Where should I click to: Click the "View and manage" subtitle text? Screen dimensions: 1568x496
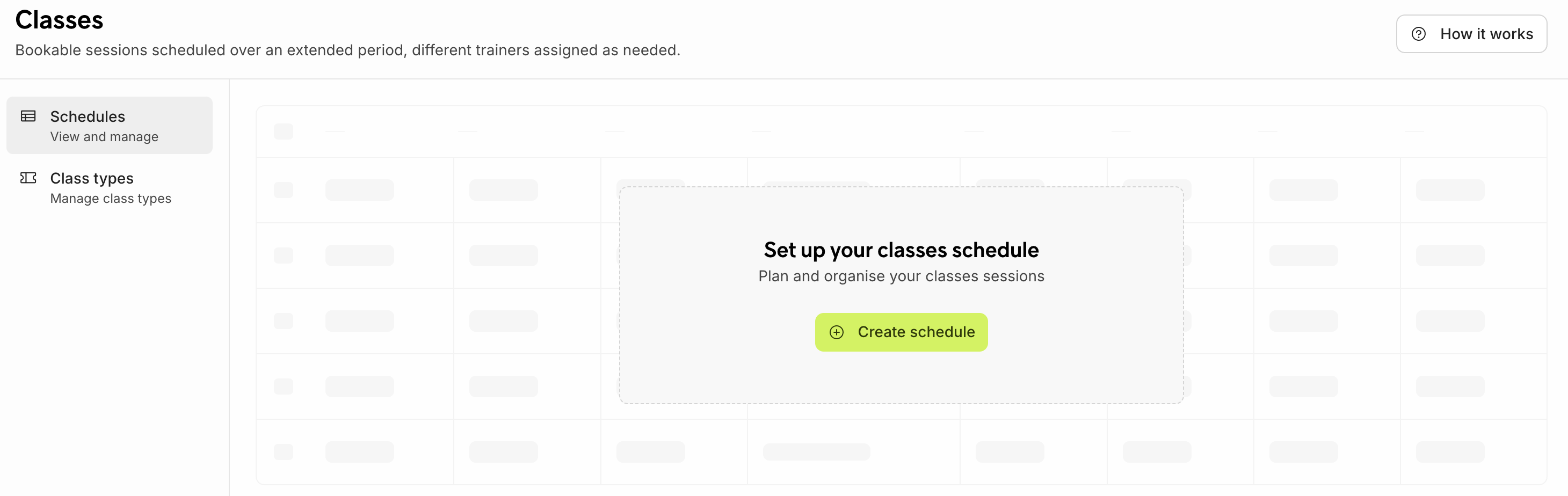click(104, 137)
